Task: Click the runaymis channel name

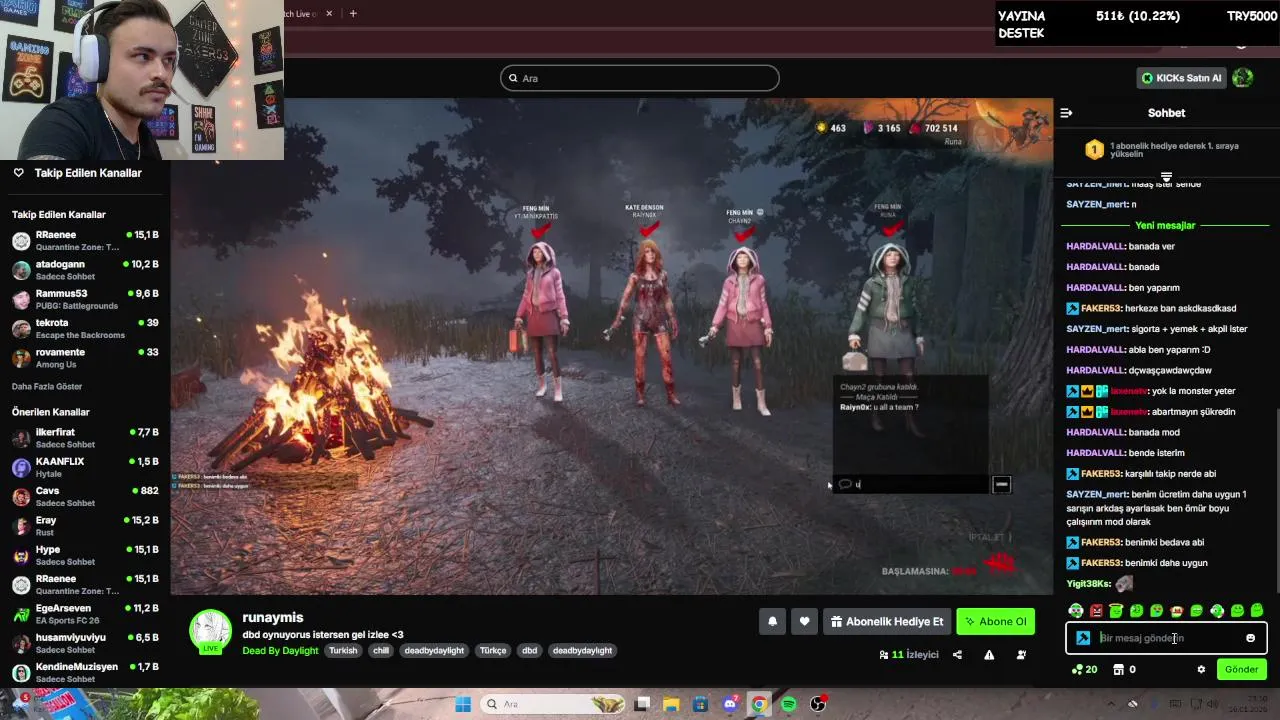Action: 273,617
